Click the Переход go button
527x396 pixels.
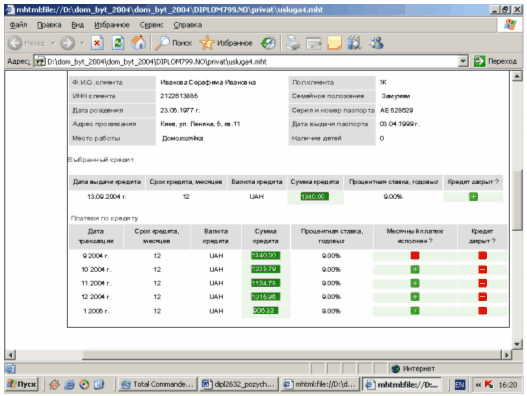click(495, 62)
